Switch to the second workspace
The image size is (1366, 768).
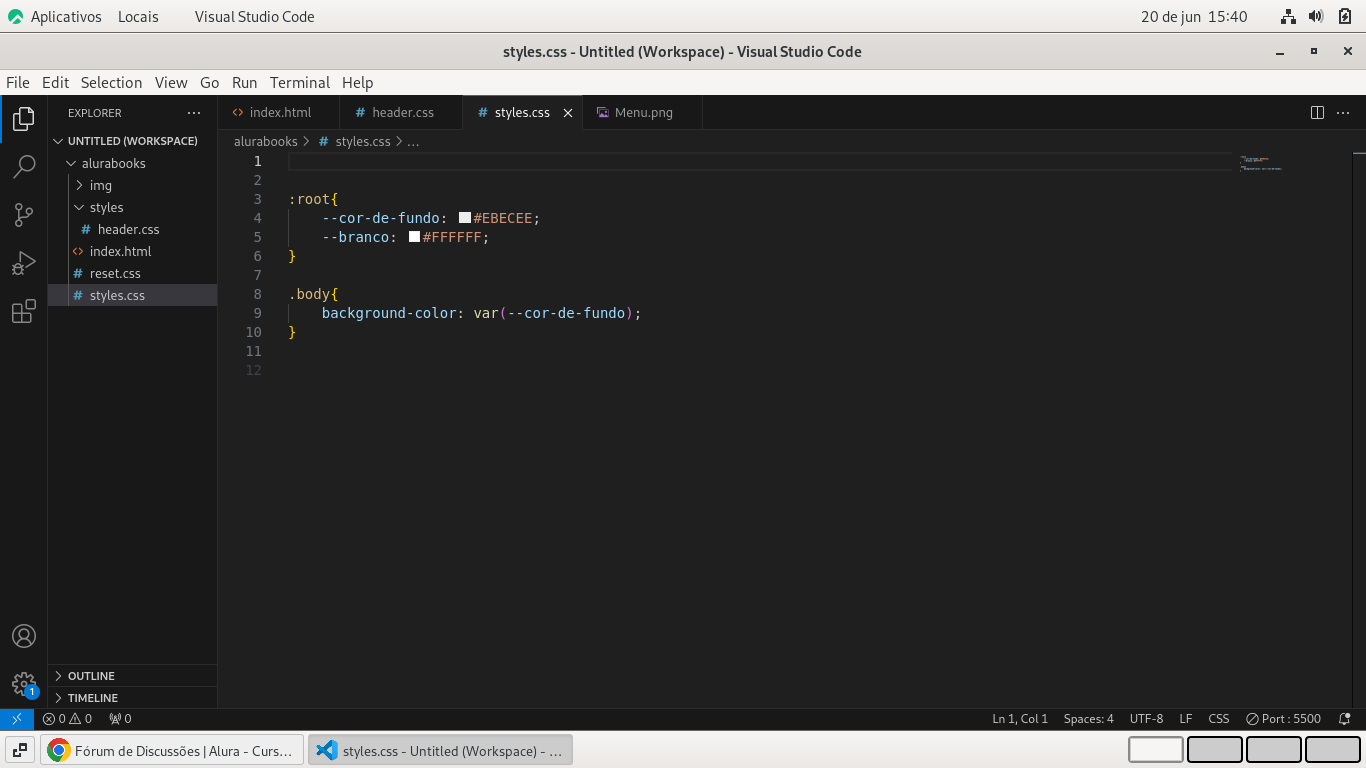pos(1215,750)
